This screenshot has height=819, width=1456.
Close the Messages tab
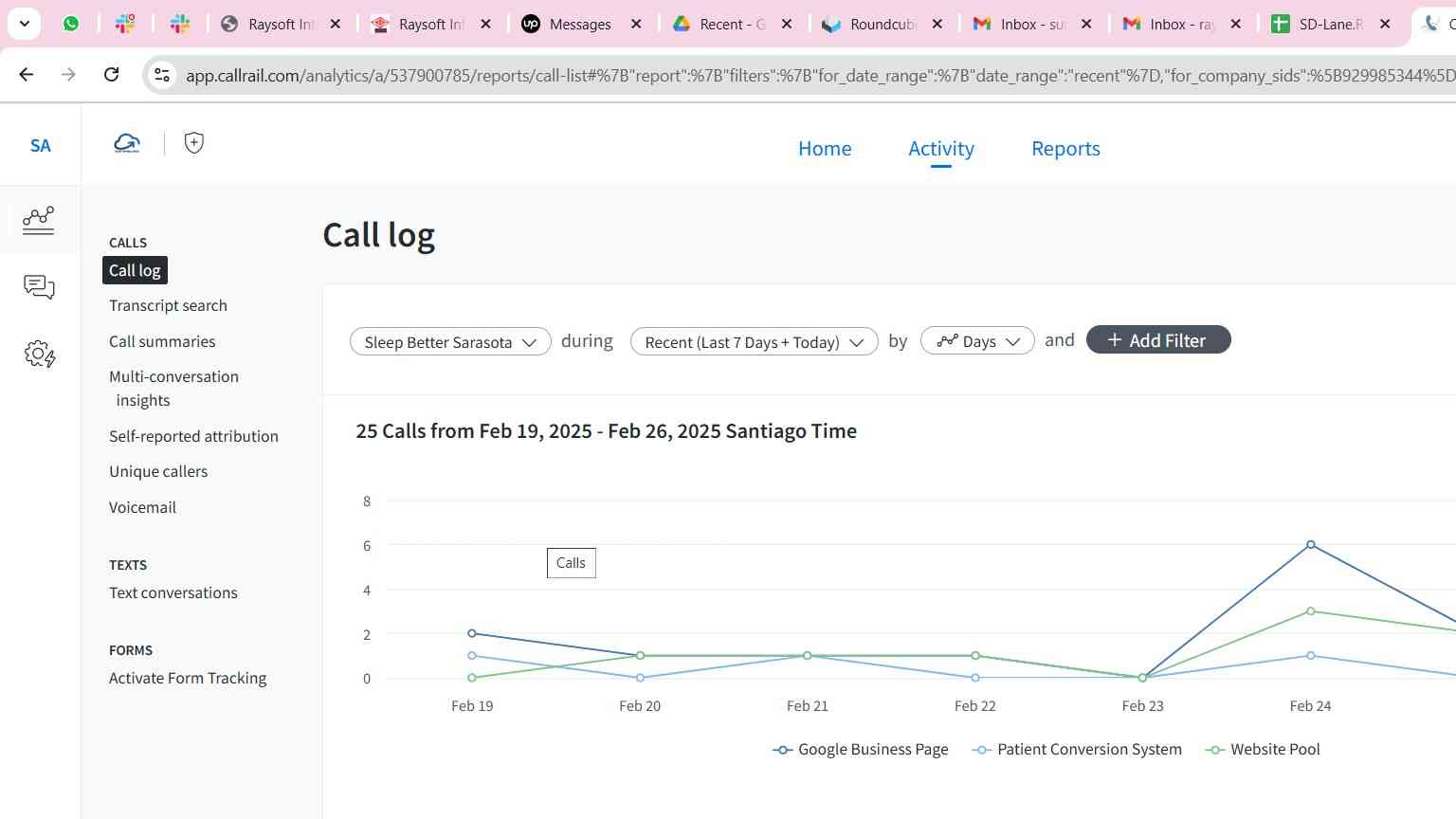pos(637,24)
